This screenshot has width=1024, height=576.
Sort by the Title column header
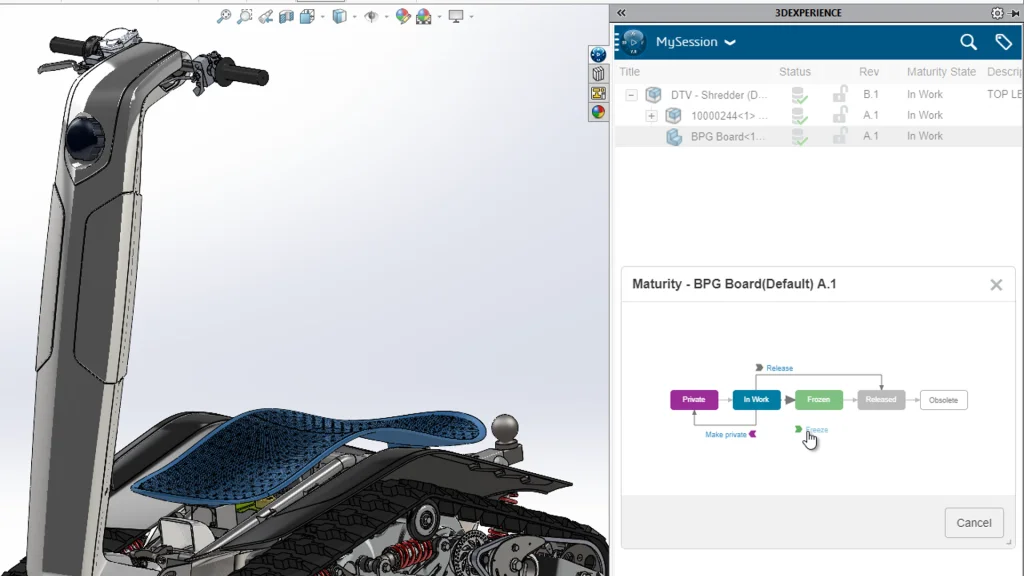[630, 72]
